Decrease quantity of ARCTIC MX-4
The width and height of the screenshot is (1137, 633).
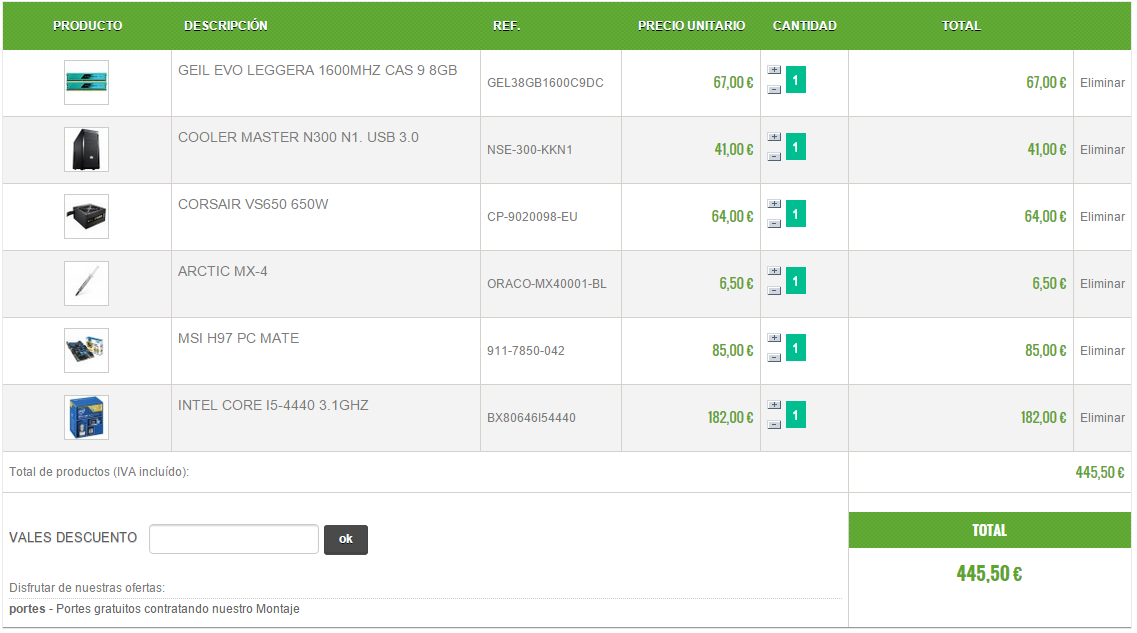coord(774,290)
